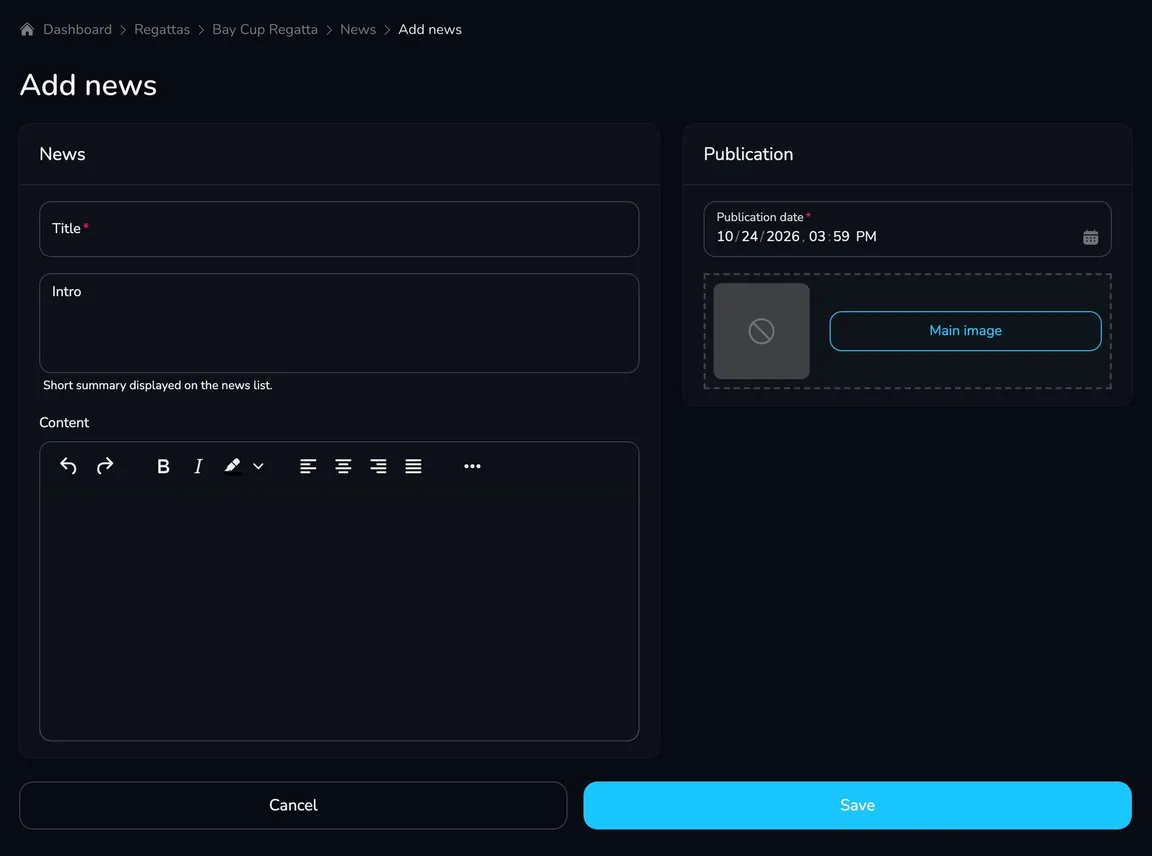Click the News section heading

coord(62,154)
